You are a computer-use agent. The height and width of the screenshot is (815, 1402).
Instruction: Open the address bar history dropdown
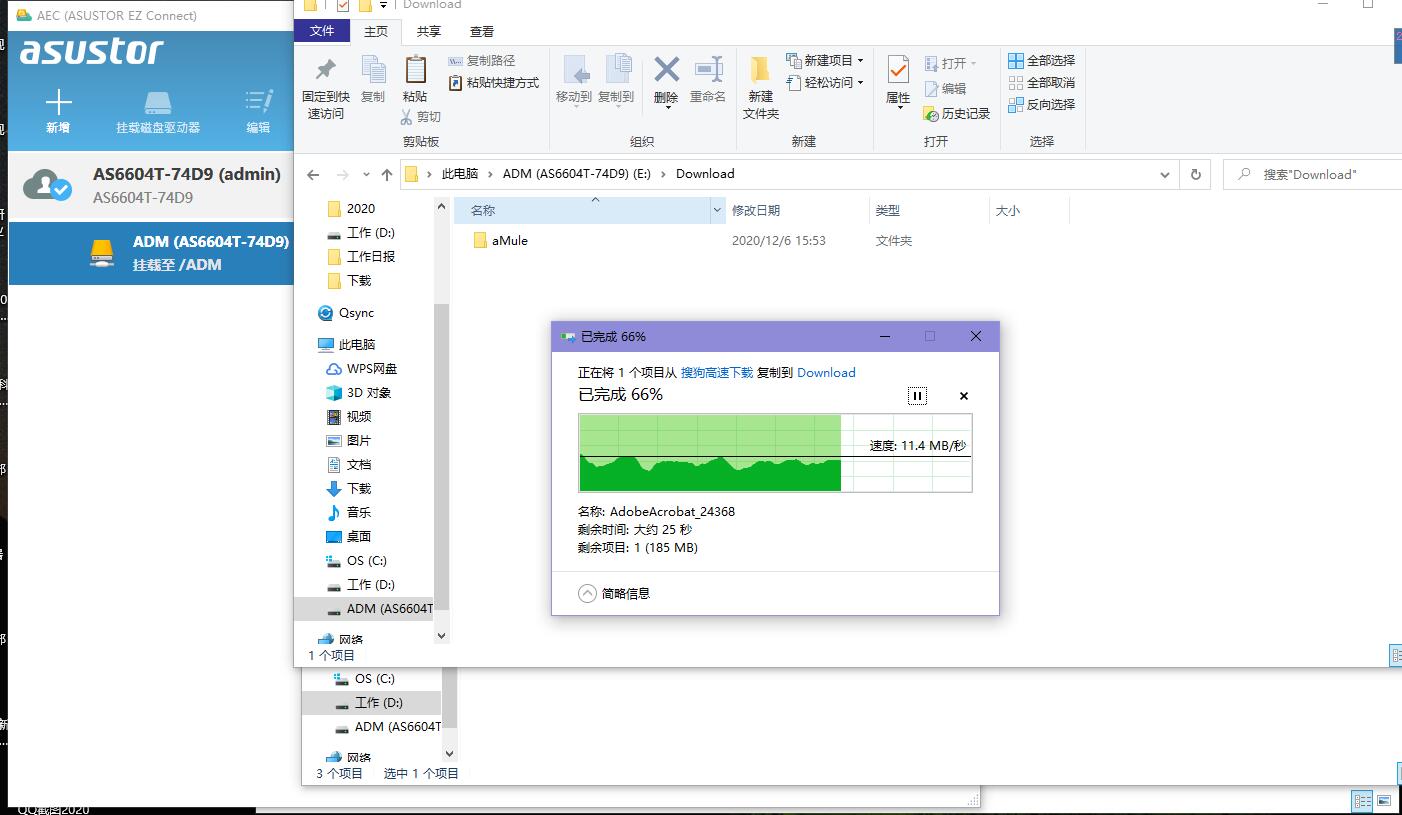(x=1164, y=174)
